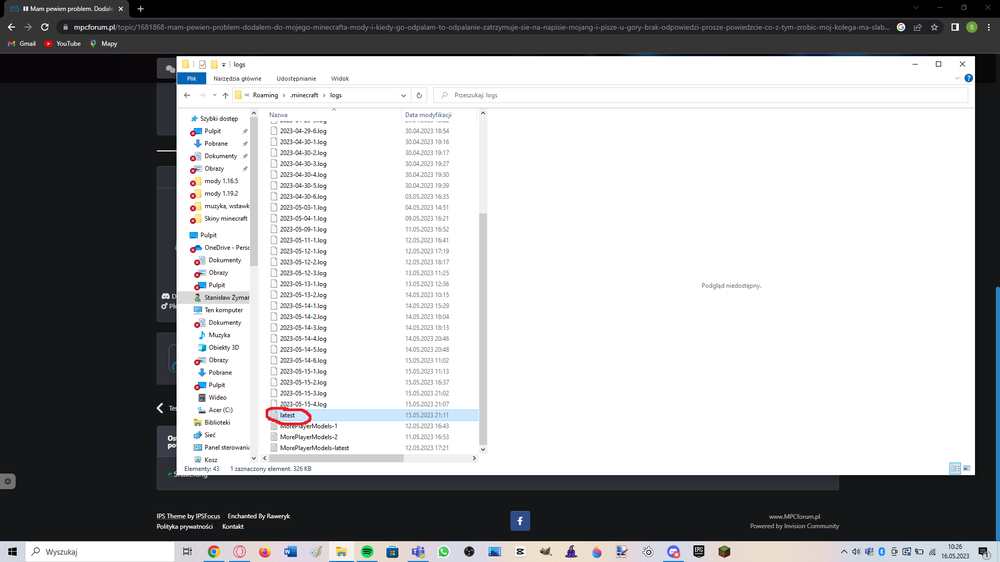The image size is (1000, 562).
Task: Expand chevron after Roaming in path
Action: click(284, 95)
